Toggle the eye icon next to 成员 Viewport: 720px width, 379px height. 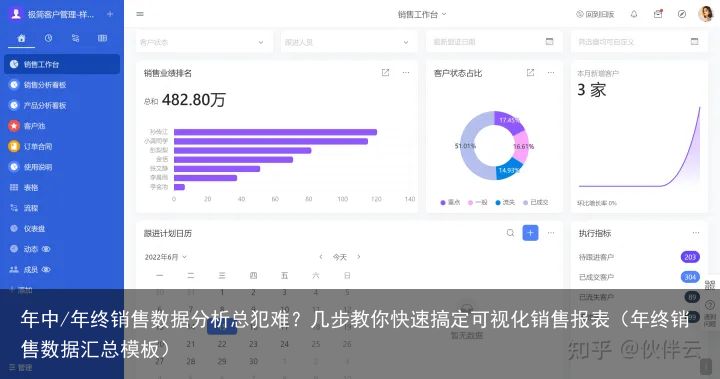(x=46, y=270)
